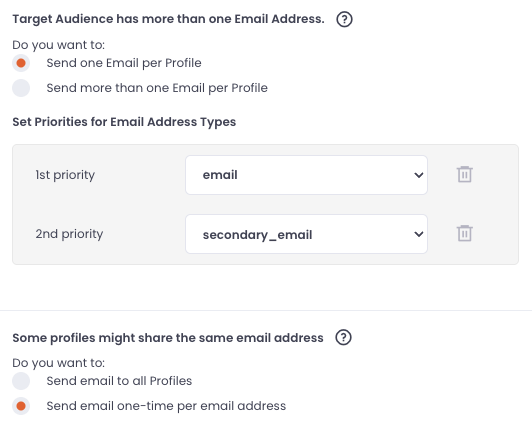The height and width of the screenshot is (438, 532).
Task: Click the 'Send email to all Profiles' label
Action: click(119, 381)
